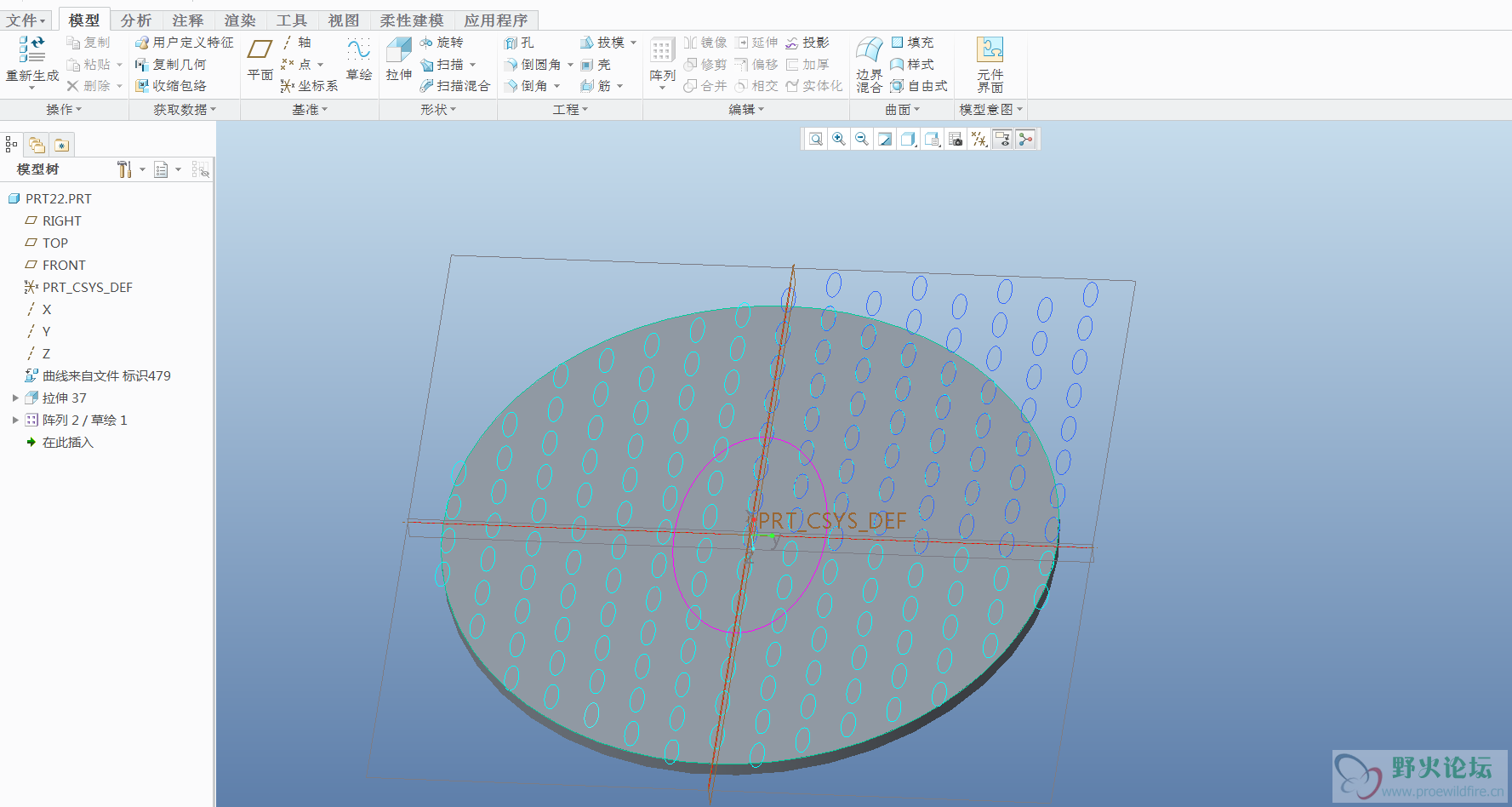Expand the 基准 group dropdown
This screenshot has height=807, width=1512.
click(310, 110)
